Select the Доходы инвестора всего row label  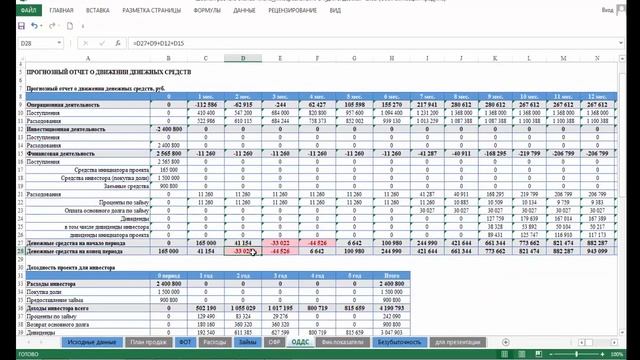tap(88, 308)
